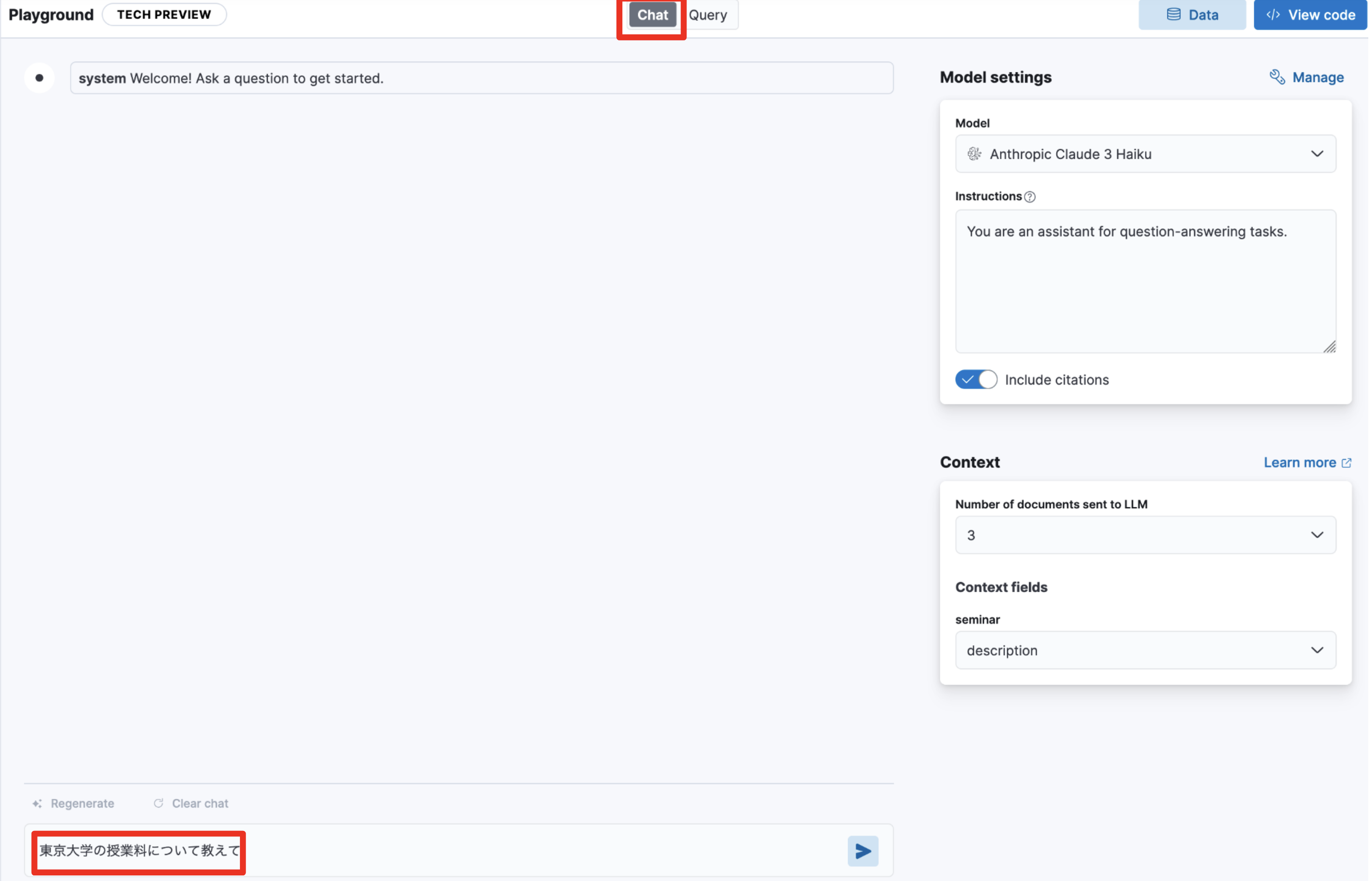Click the Regenerate sparkle icon

(x=38, y=805)
